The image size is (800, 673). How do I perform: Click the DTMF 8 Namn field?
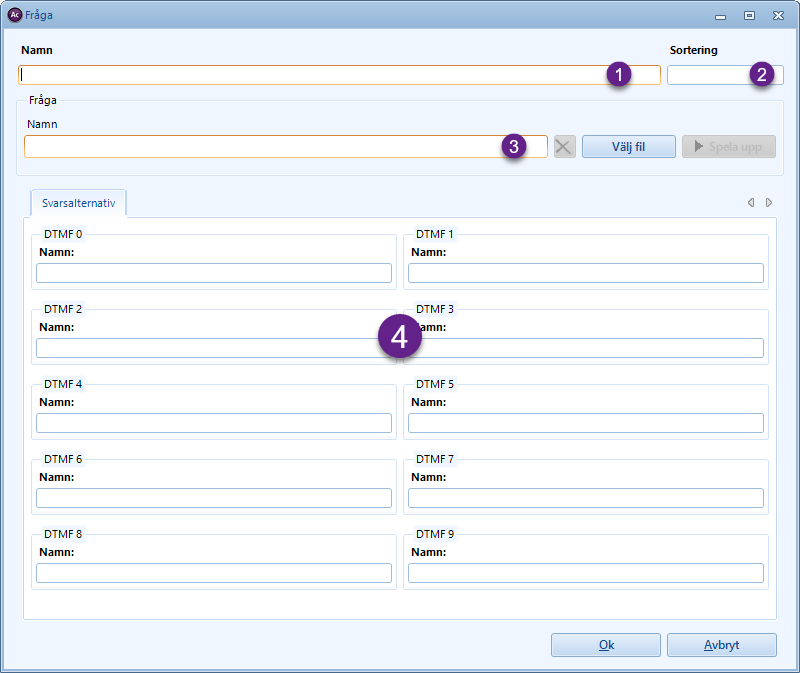point(214,573)
